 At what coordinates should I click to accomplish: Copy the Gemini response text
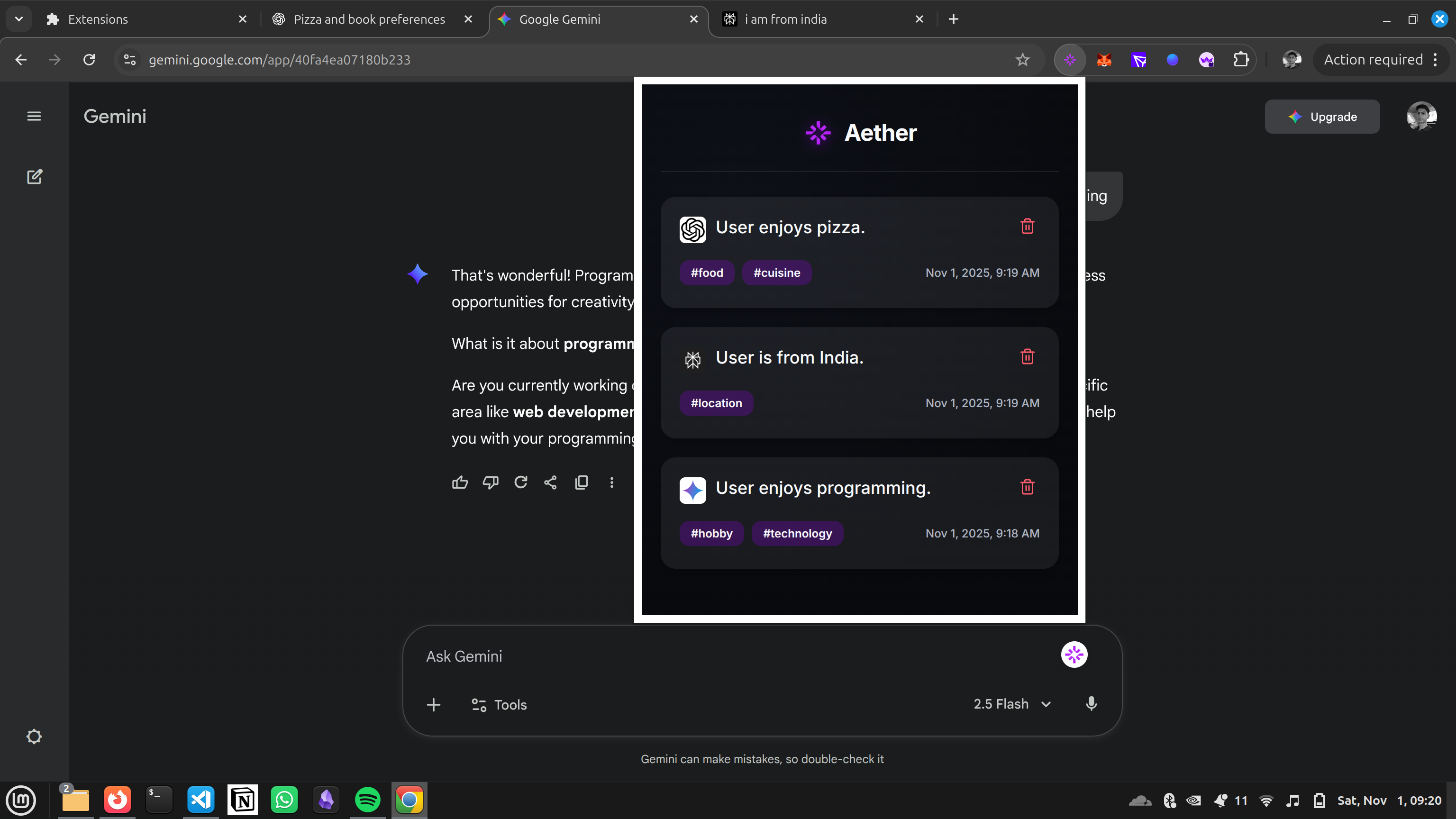click(581, 482)
